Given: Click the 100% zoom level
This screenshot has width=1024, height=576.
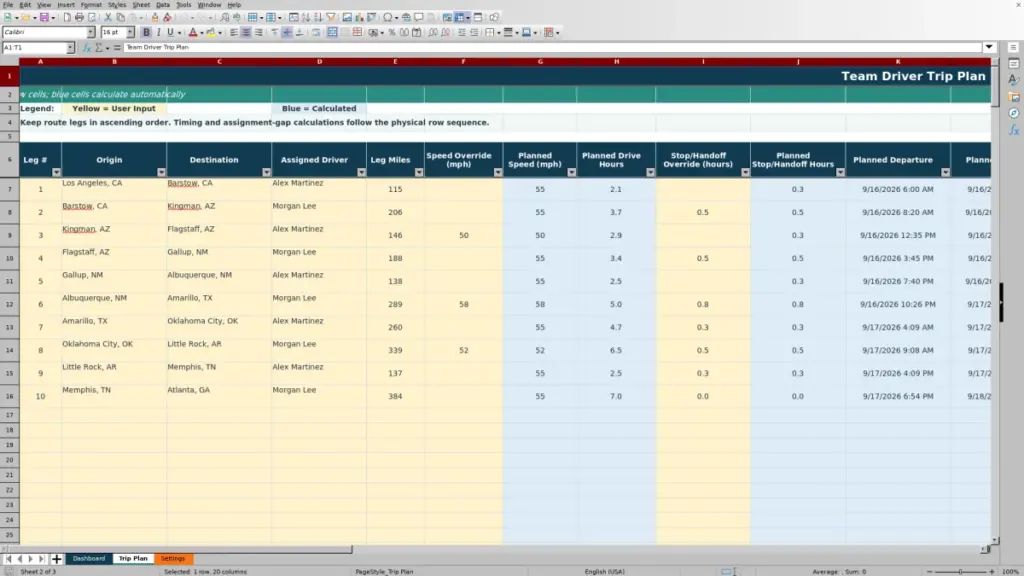Looking at the screenshot, I should (1010, 572).
